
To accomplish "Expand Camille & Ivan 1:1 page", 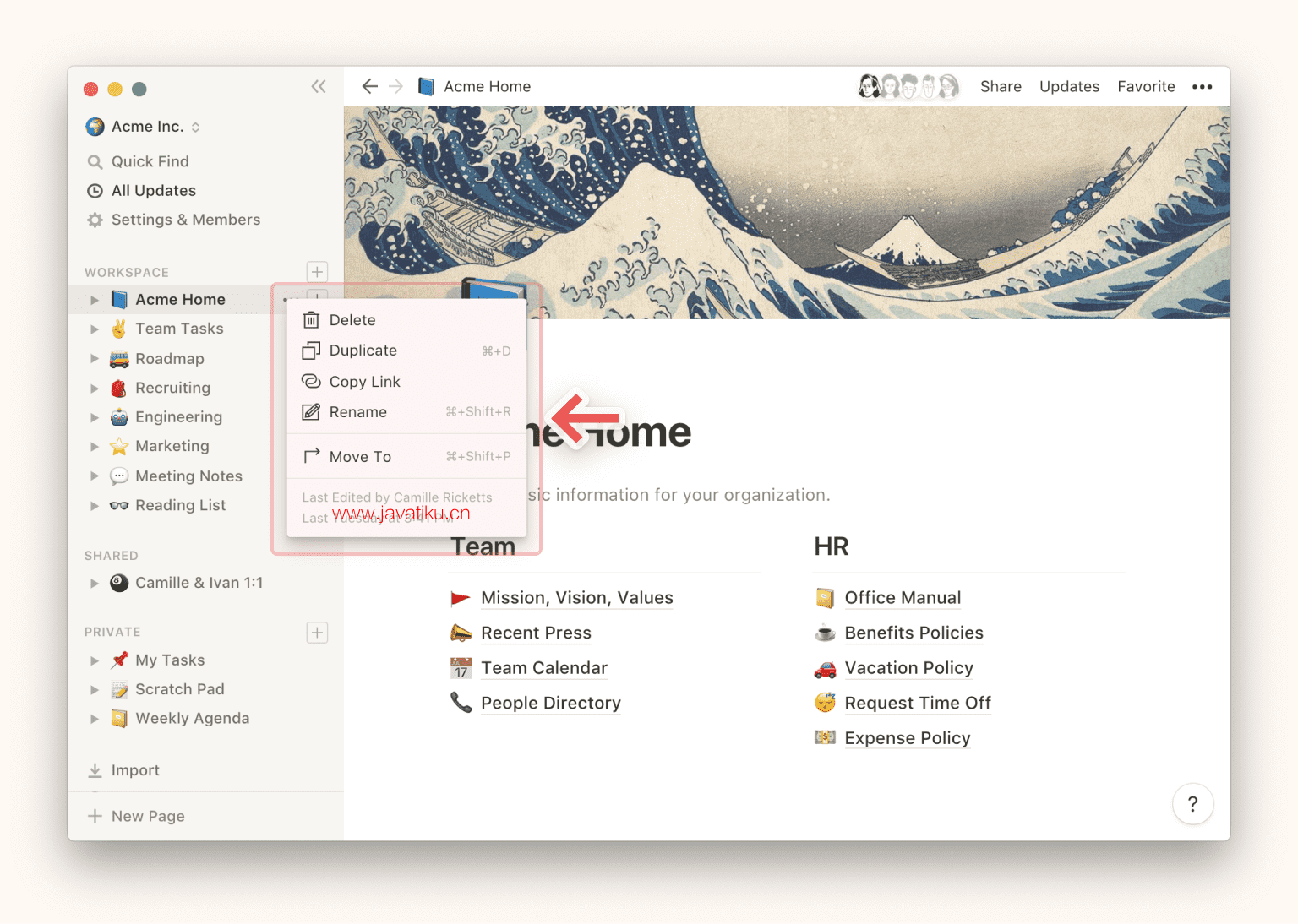I will click(x=95, y=583).
